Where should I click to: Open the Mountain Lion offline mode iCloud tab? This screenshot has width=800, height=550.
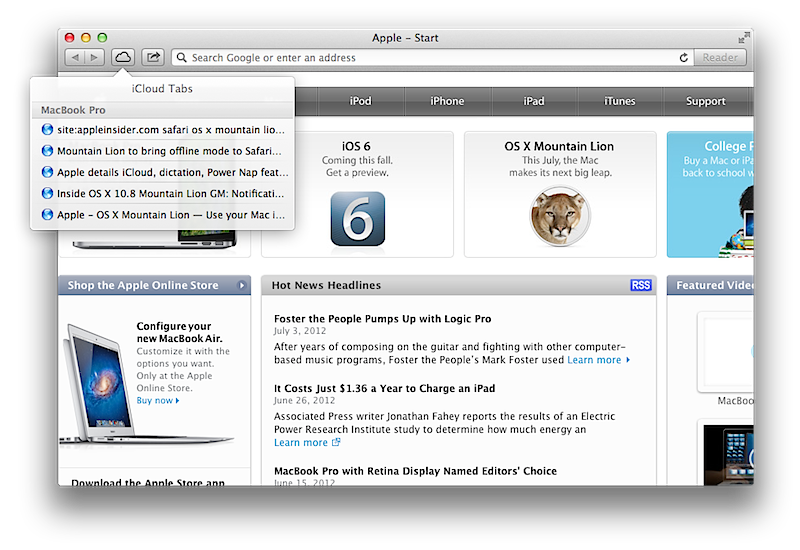(162, 151)
